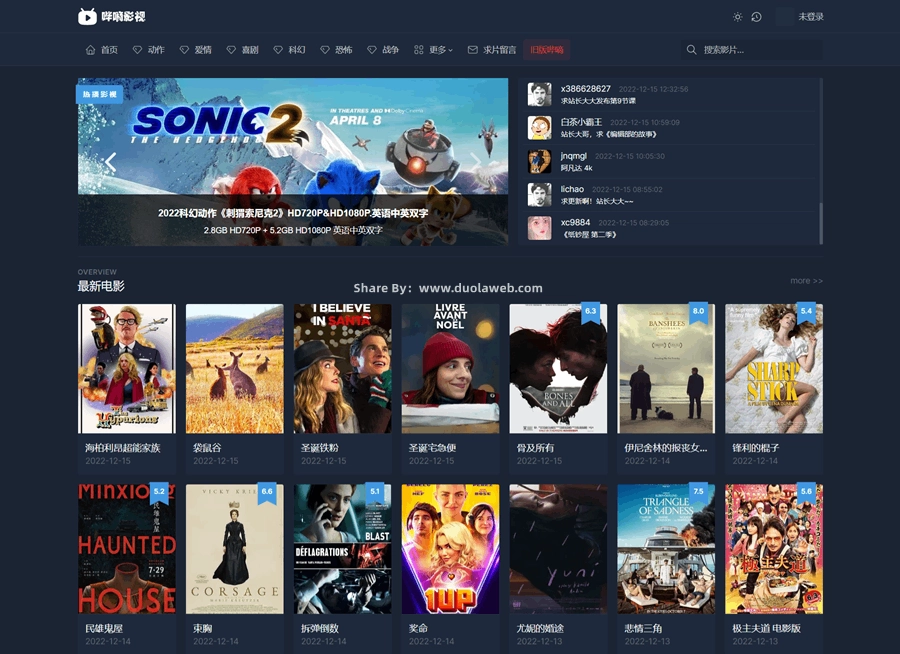
Task: Click the username x386628627 in comments
Action: (585, 89)
